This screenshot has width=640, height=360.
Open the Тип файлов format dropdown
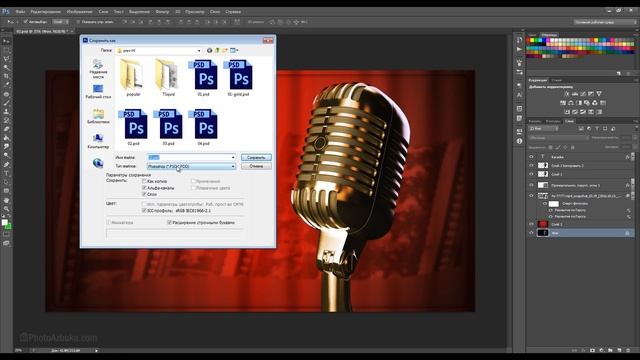[x=191, y=167]
